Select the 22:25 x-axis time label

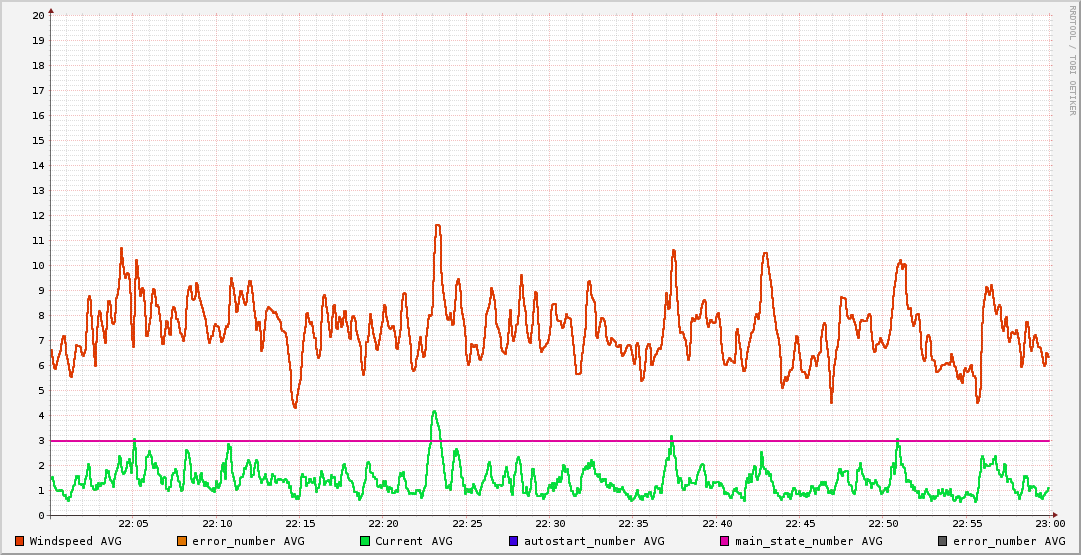tap(467, 524)
